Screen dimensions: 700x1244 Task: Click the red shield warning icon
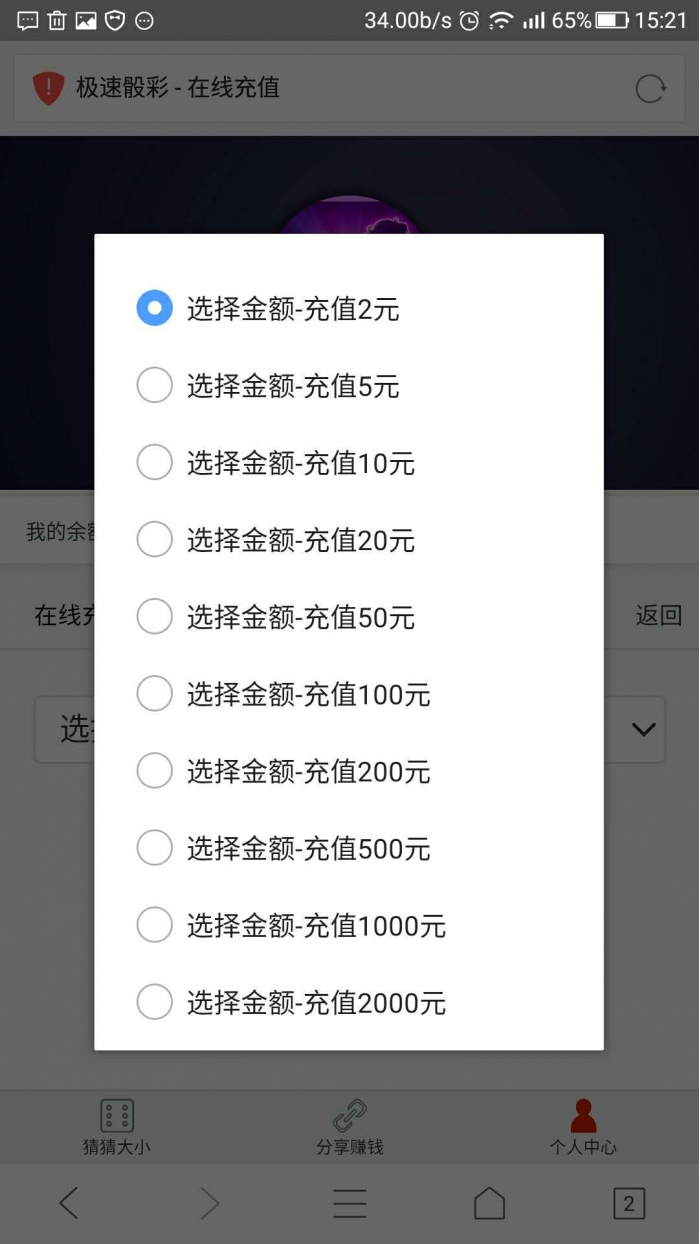(48, 88)
